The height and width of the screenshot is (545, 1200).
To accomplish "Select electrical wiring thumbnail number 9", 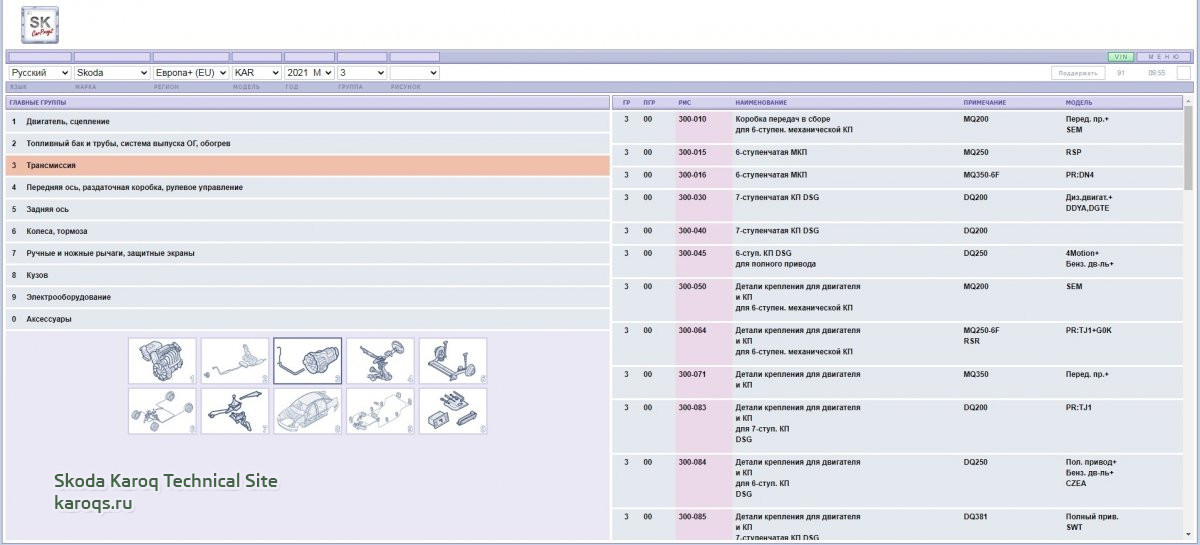I will coord(380,411).
